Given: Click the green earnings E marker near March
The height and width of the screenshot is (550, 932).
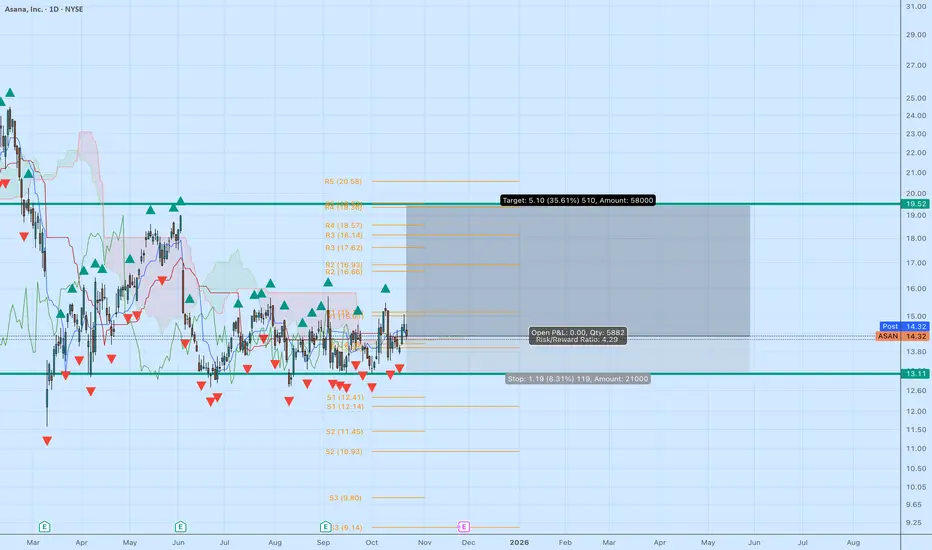Looking at the screenshot, I should tap(44, 526).
